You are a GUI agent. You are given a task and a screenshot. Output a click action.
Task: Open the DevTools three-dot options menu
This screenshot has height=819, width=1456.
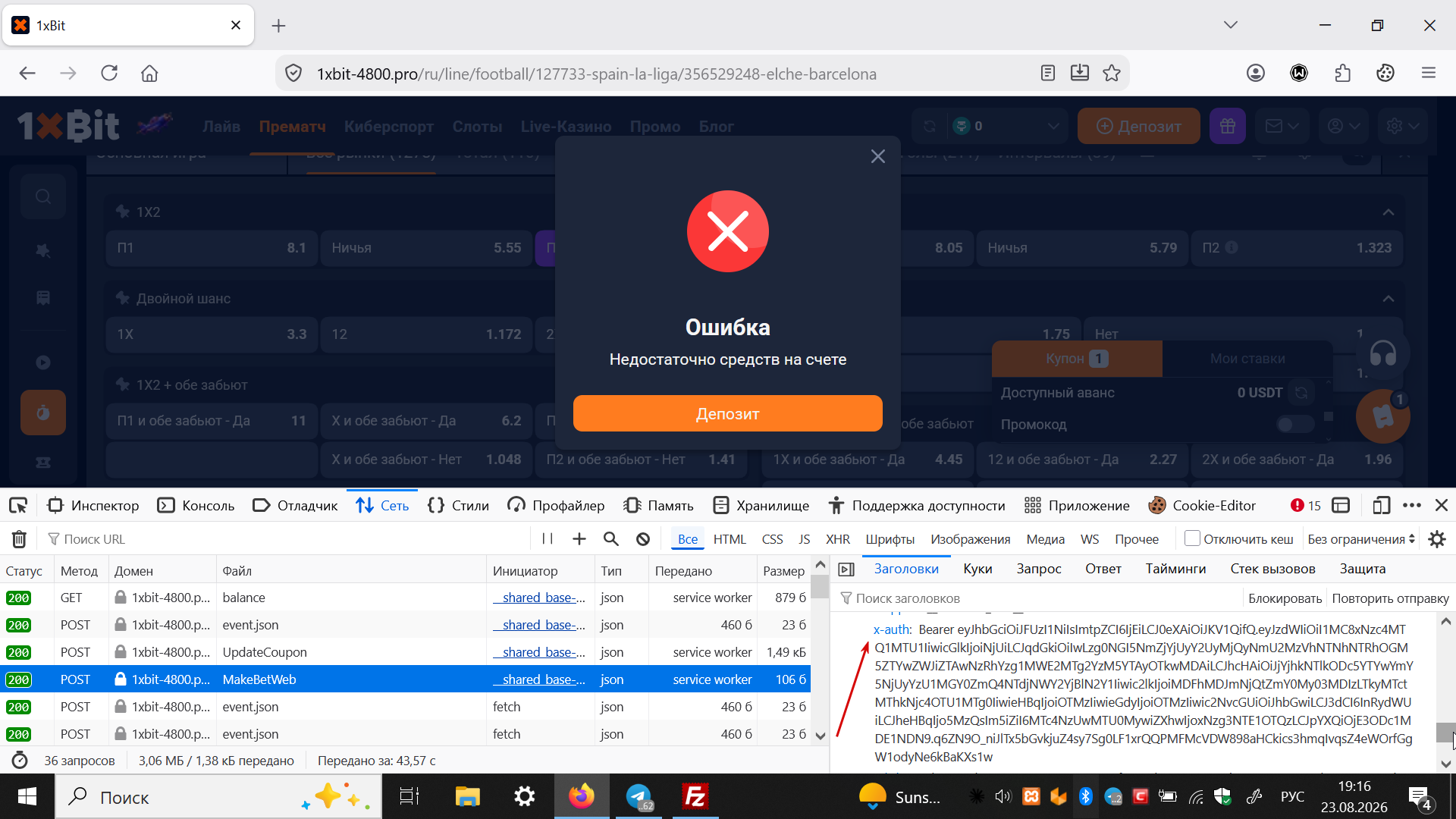point(1411,505)
